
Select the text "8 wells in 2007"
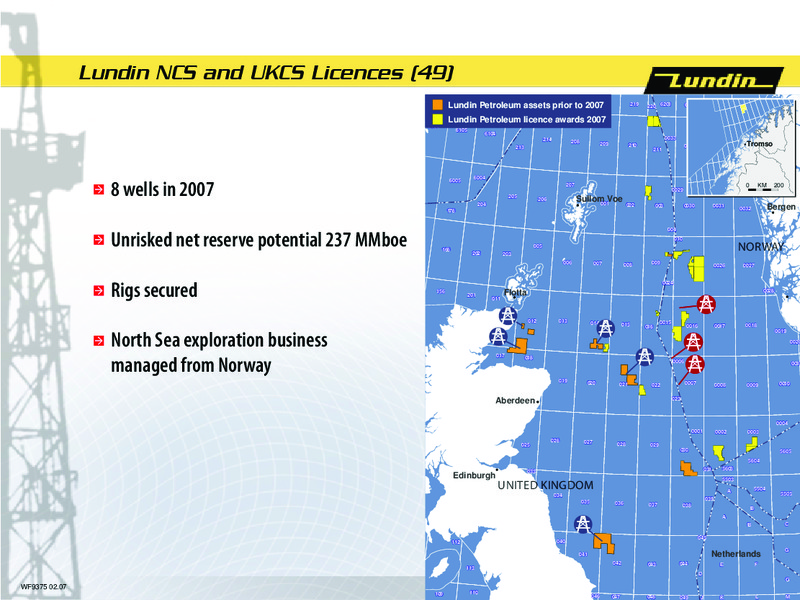pyautogui.click(x=162, y=189)
